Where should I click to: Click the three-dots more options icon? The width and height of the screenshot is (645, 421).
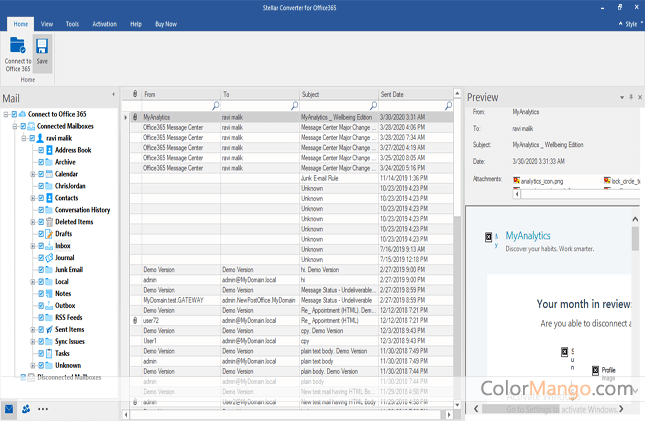click(x=43, y=409)
